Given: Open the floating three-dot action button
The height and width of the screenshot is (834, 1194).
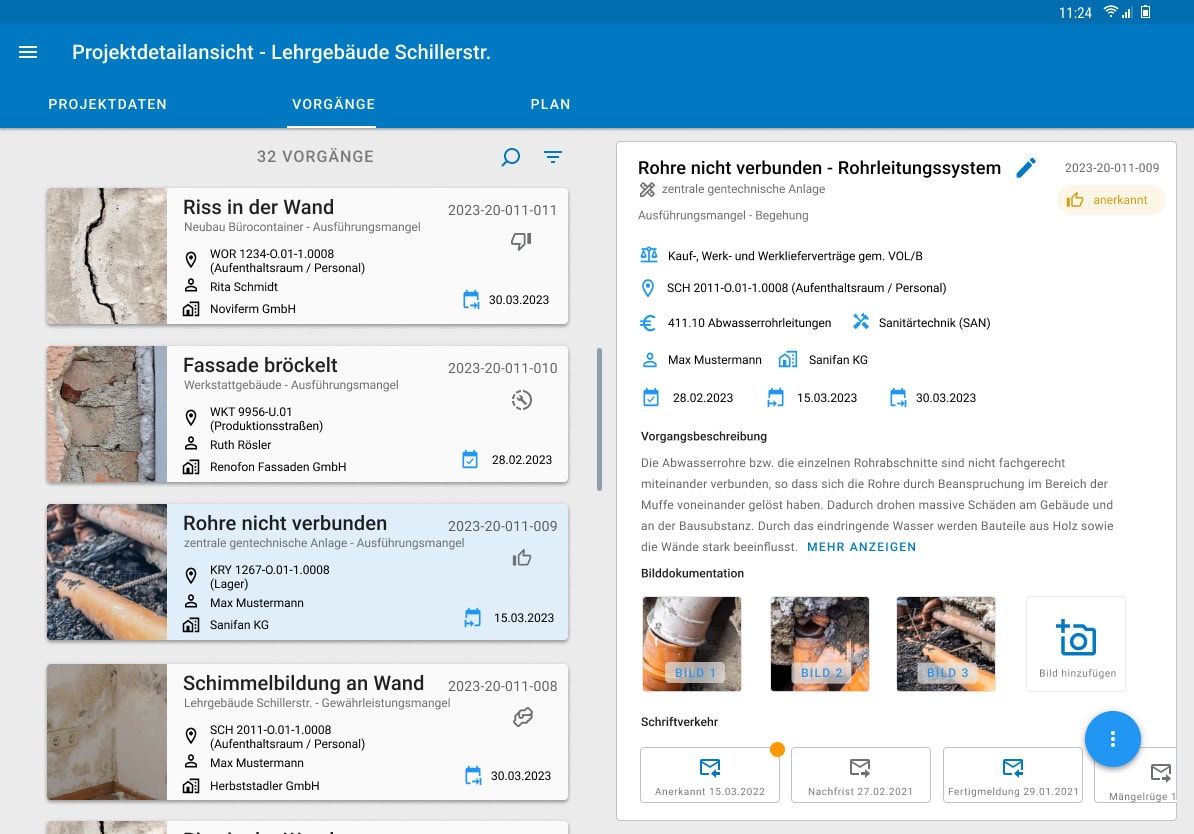Looking at the screenshot, I should 1113,739.
